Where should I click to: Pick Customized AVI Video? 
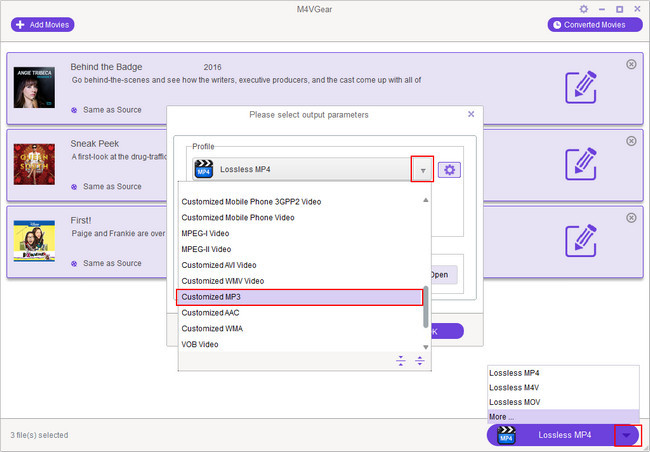point(301,265)
